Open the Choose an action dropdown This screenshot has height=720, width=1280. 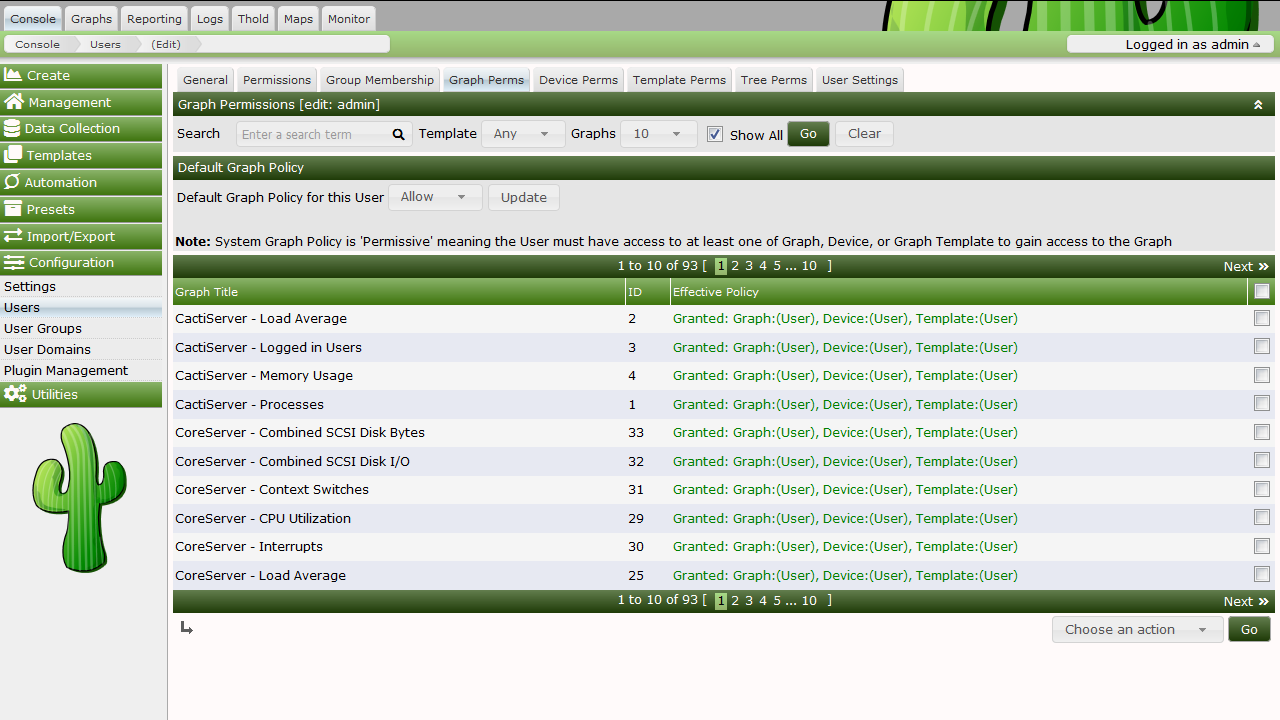click(x=1137, y=629)
